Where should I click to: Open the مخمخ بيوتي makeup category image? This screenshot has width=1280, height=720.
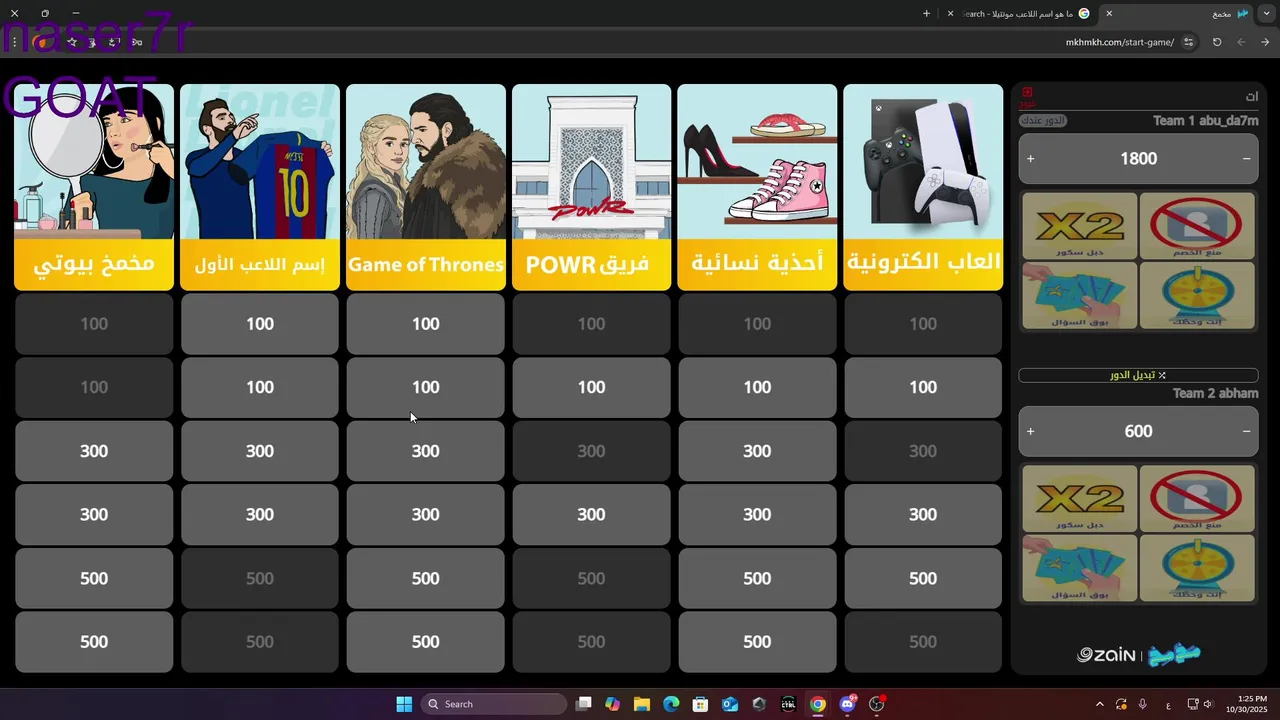tap(94, 162)
